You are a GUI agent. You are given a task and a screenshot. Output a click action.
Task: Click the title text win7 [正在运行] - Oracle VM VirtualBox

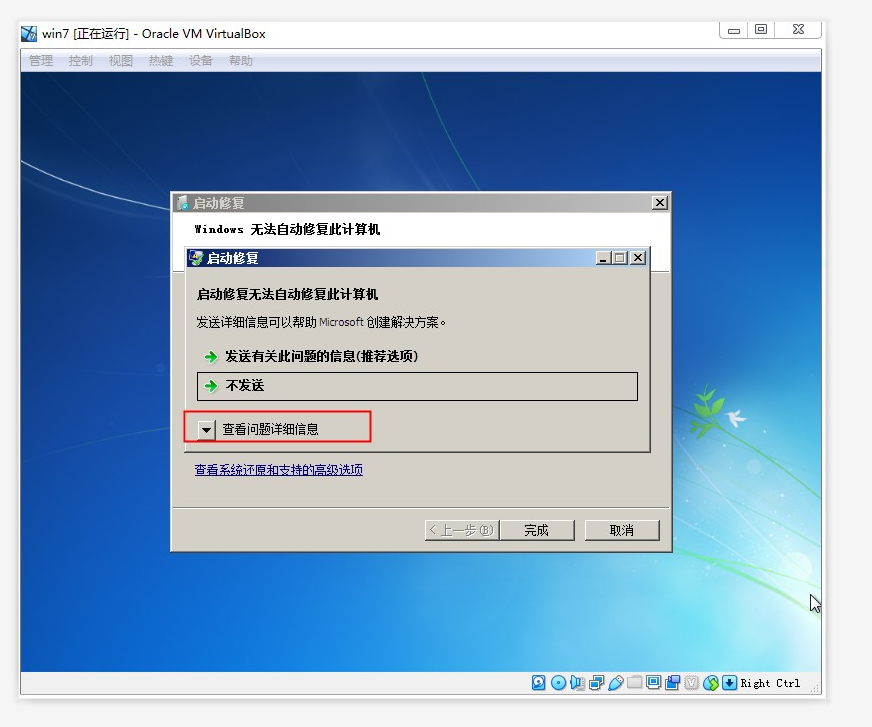coord(154,33)
